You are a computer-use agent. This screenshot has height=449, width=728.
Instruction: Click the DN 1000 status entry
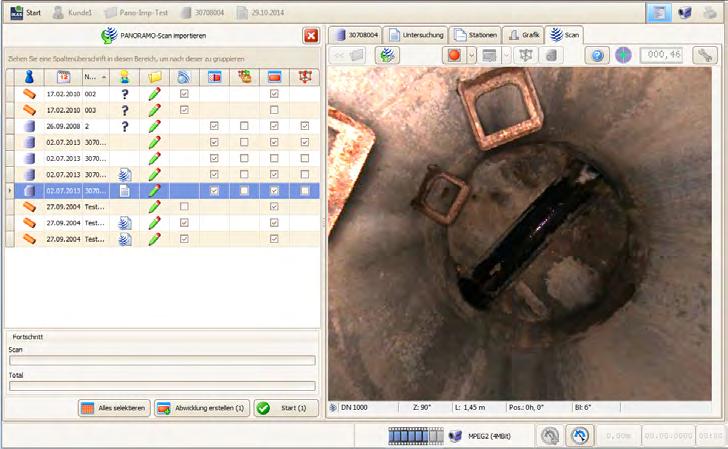(354, 407)
